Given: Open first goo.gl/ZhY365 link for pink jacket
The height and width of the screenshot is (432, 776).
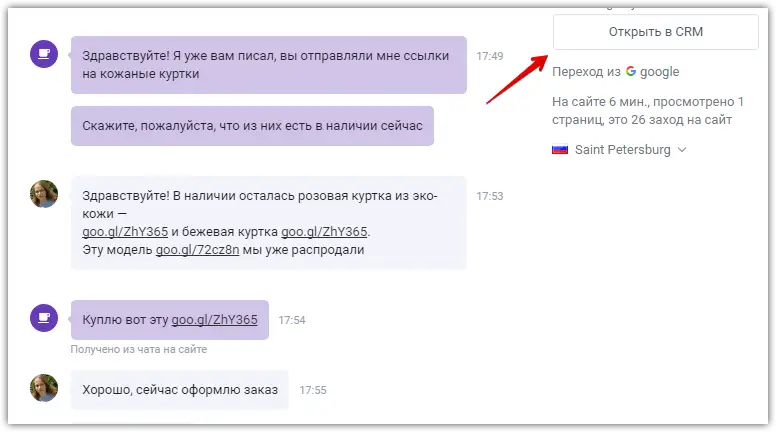Looking at the screenshot, I should 125,232.
